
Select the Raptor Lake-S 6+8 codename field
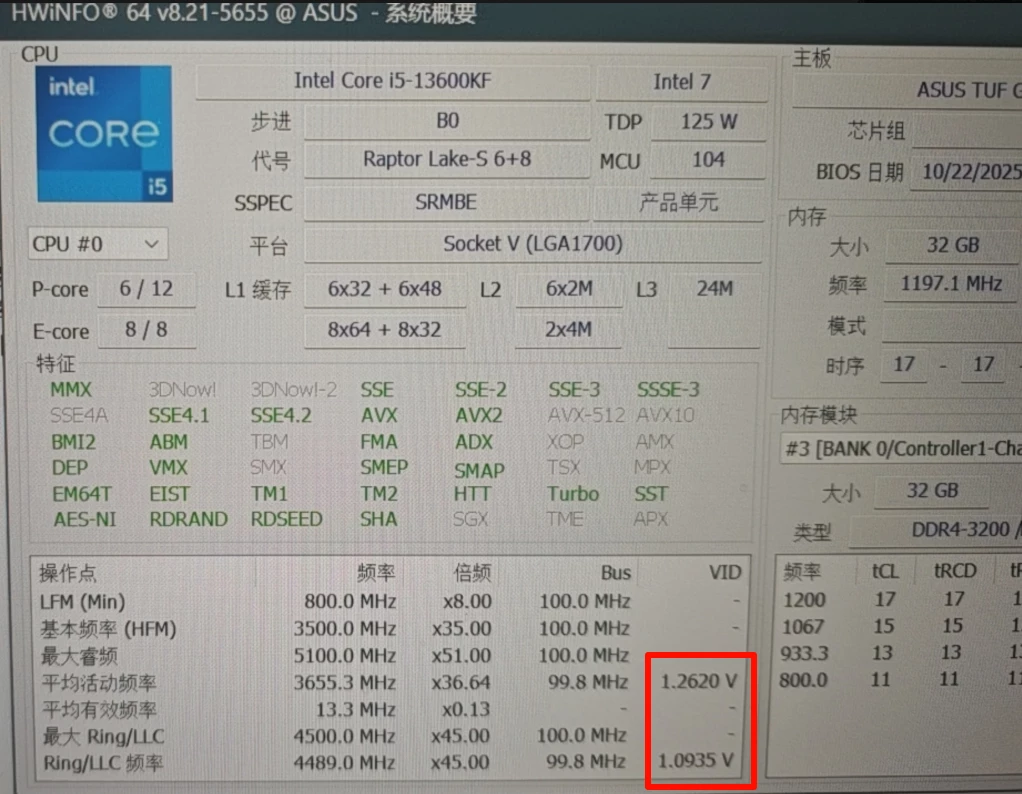click(x=446, y=160)
